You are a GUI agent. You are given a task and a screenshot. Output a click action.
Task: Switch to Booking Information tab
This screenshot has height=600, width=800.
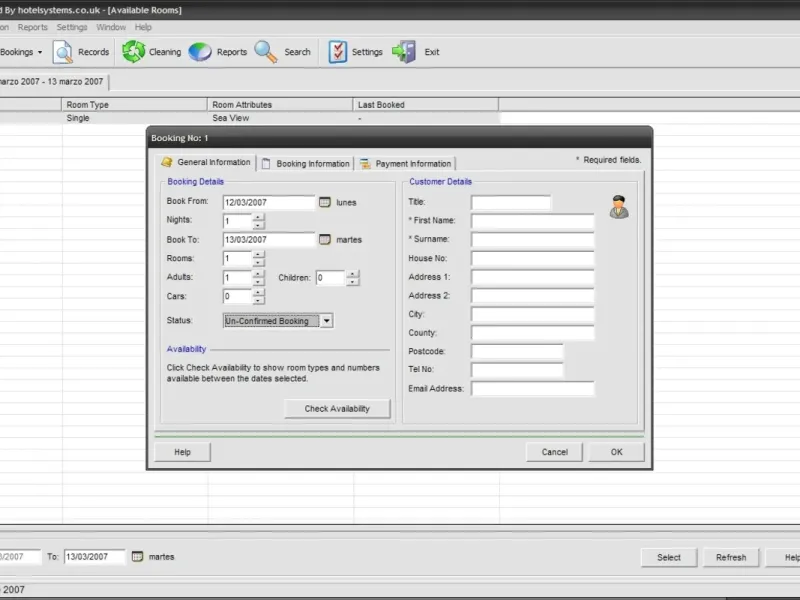305,164
